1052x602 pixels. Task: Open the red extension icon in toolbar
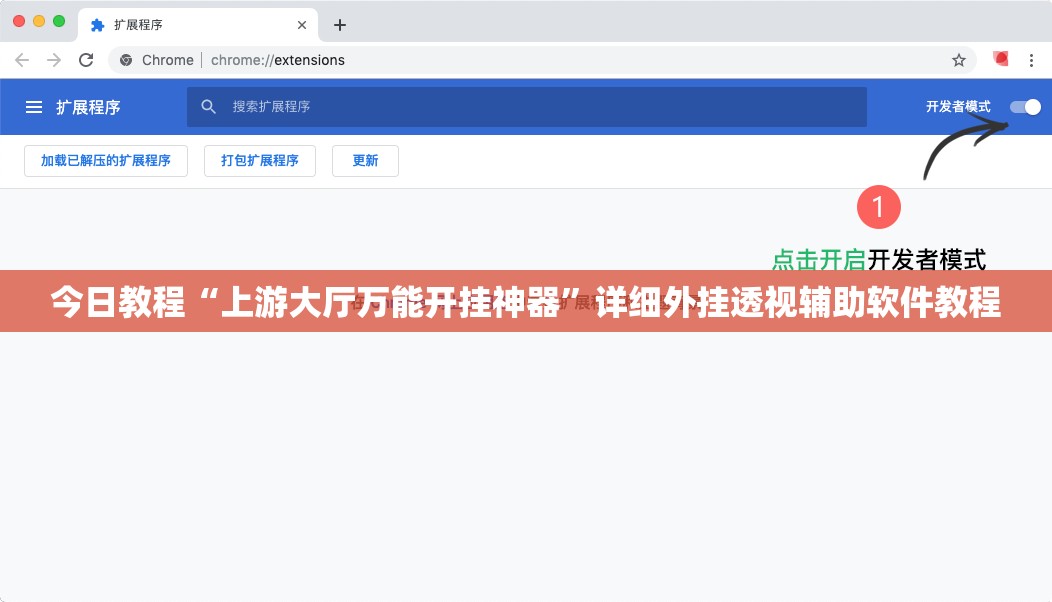click(x=1001, y=59)
